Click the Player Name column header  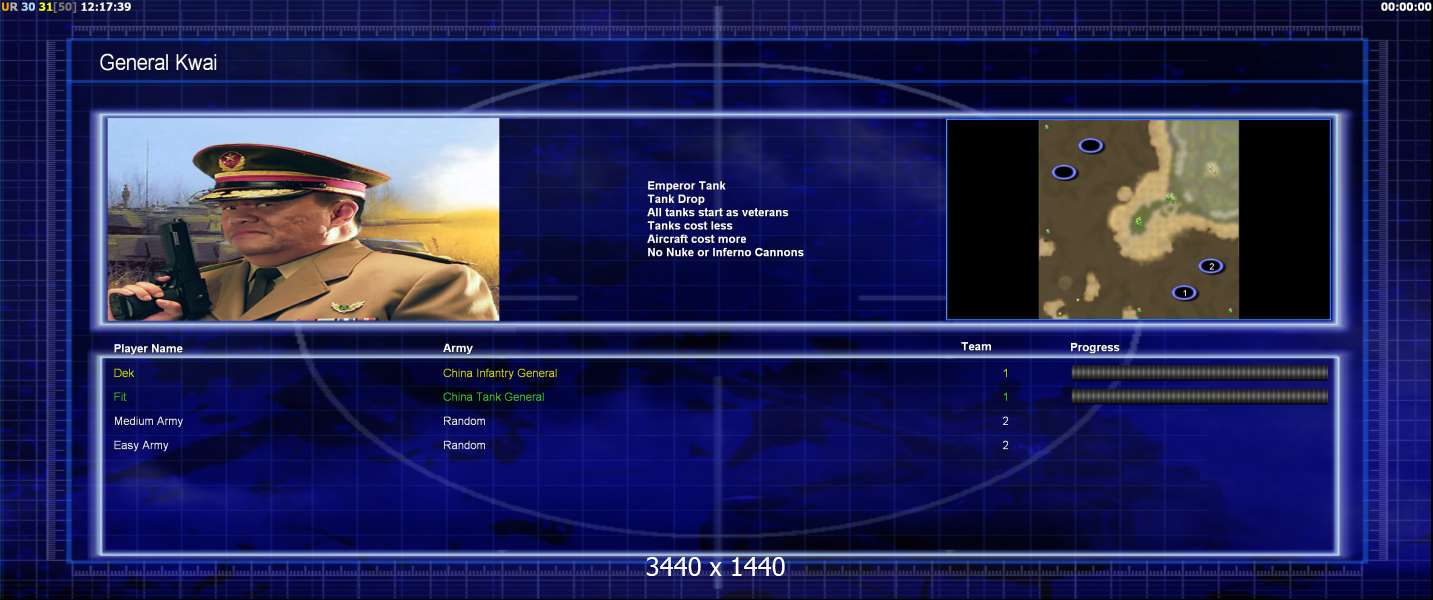[x=148, y=349]
